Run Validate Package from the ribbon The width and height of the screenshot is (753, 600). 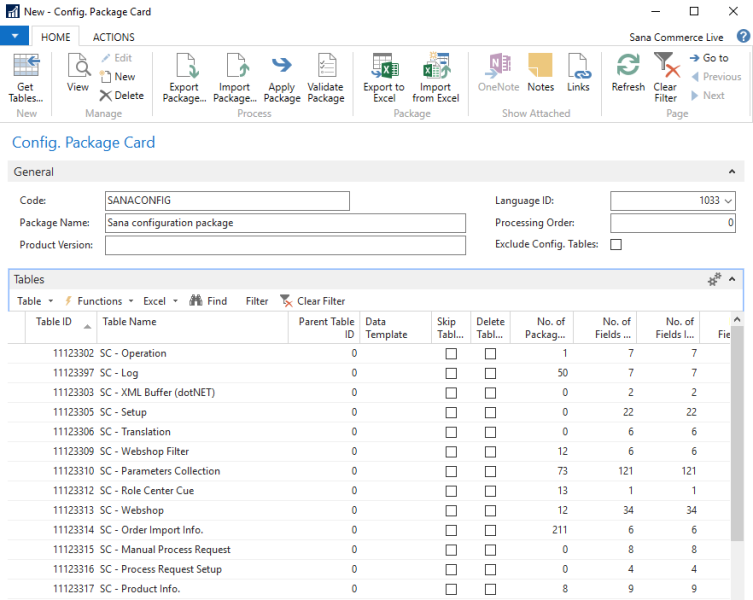(326, 78)
